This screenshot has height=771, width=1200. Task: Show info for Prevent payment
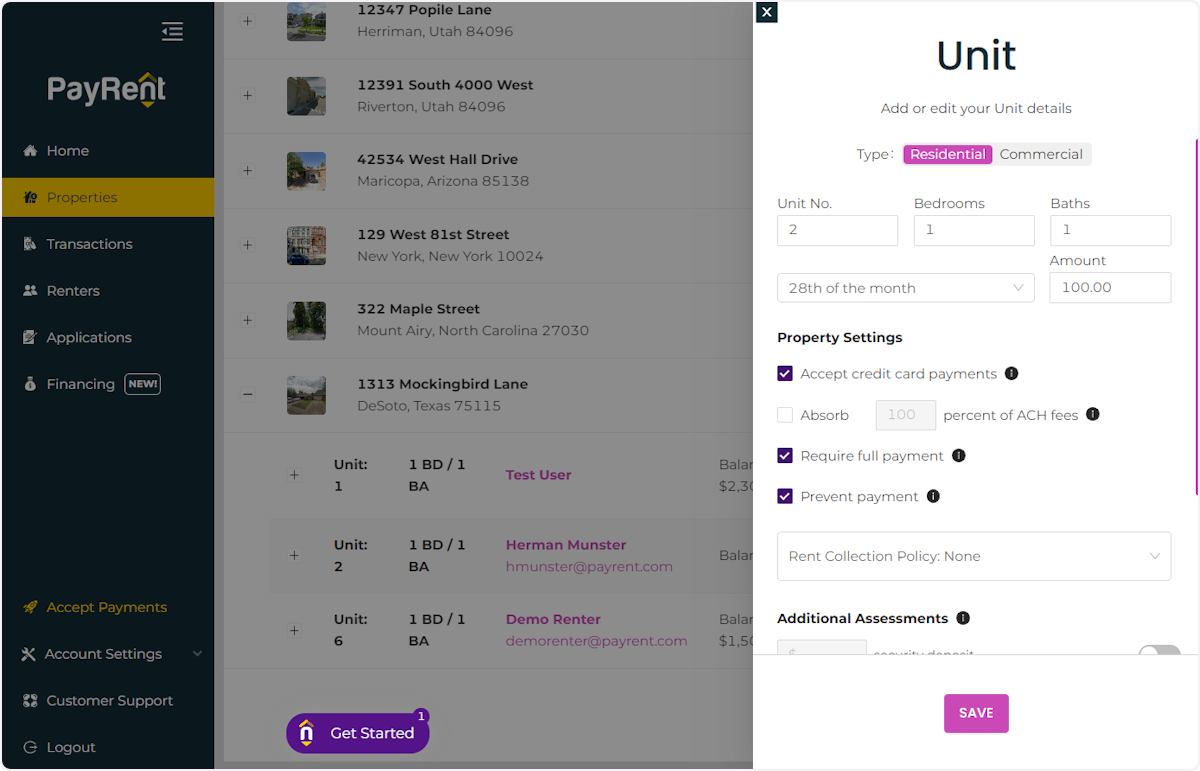[x=933, y=496]
